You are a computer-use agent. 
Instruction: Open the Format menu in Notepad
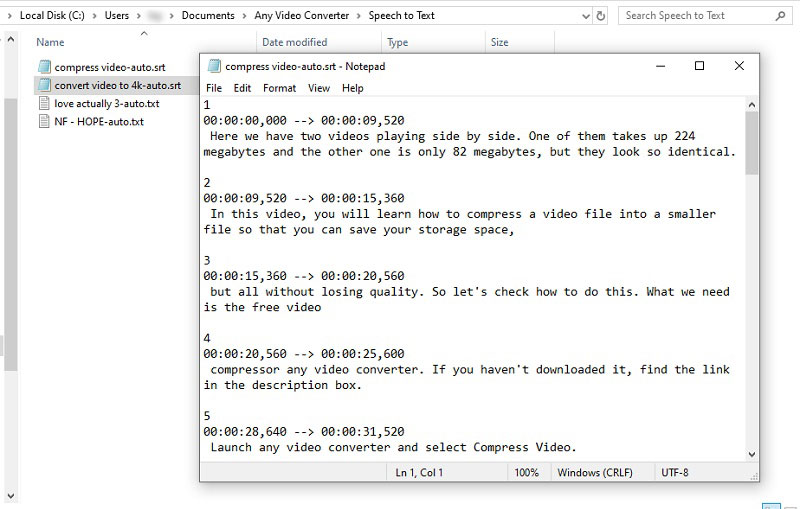pos(279,88)
